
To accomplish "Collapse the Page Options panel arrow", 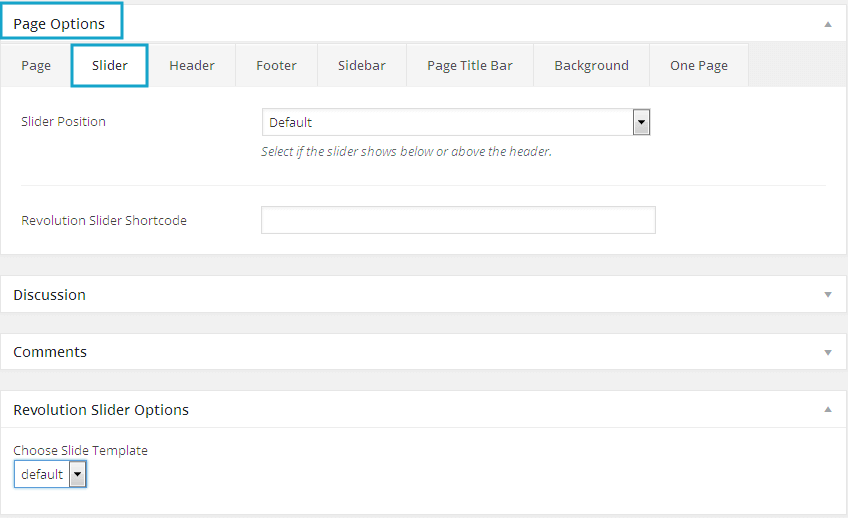I will point(827,24).
